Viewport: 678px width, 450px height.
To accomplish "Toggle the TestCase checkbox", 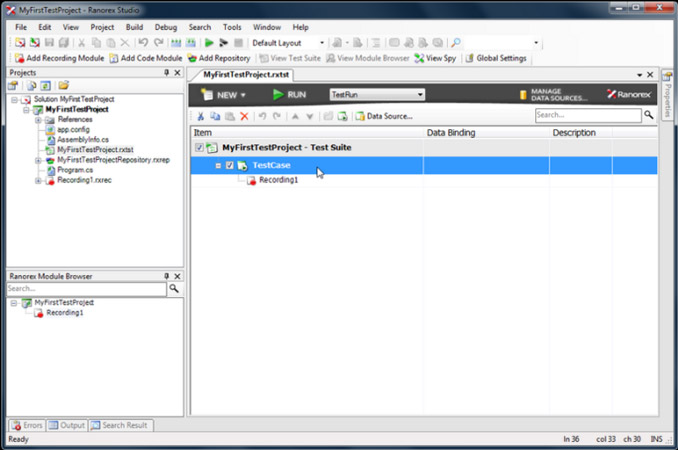I will [x=230, y=165].
